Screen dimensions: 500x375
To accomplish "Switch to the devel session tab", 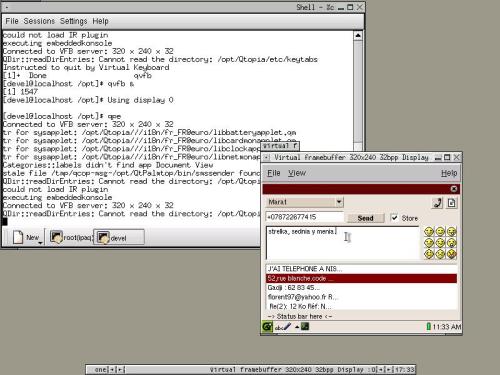I will pyautogui.click(x=119, y=237).
